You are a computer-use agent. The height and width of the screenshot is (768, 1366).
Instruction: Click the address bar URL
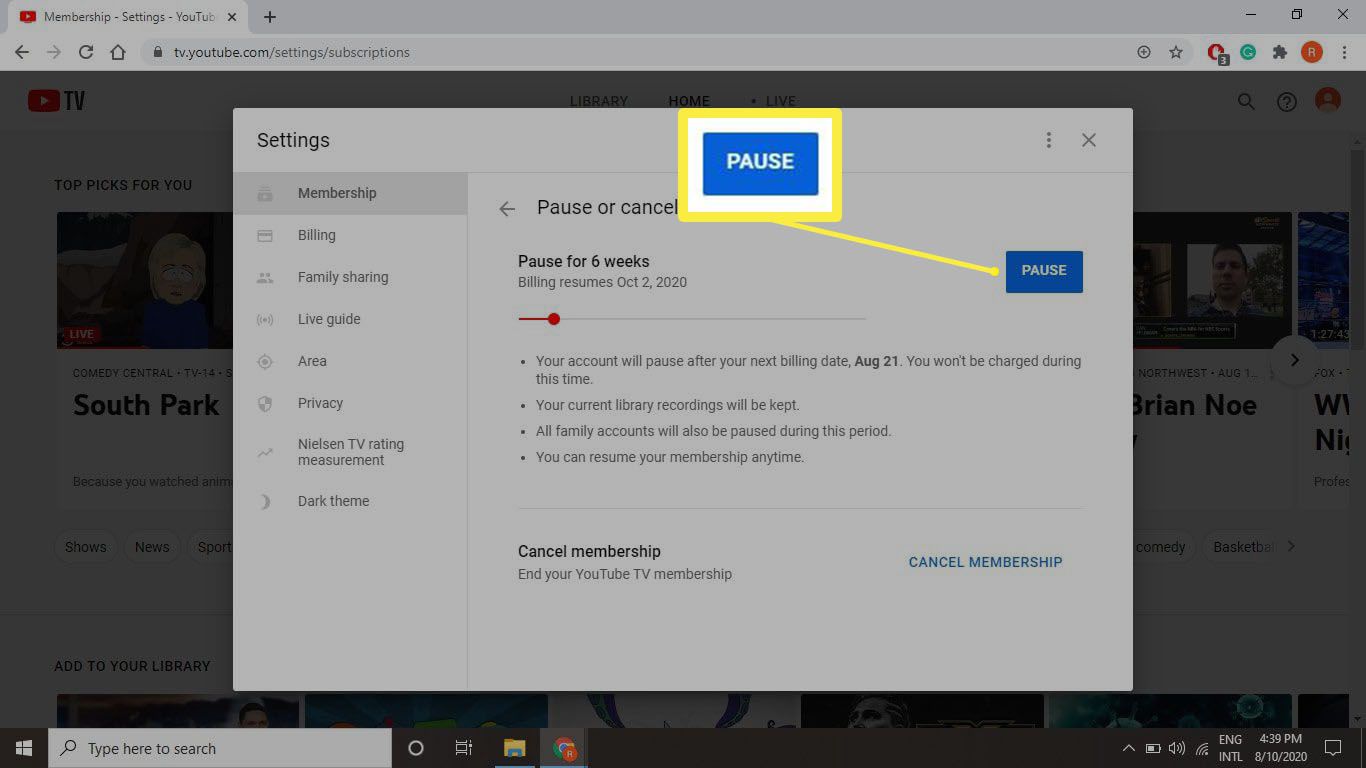click(x=292, y=52)
